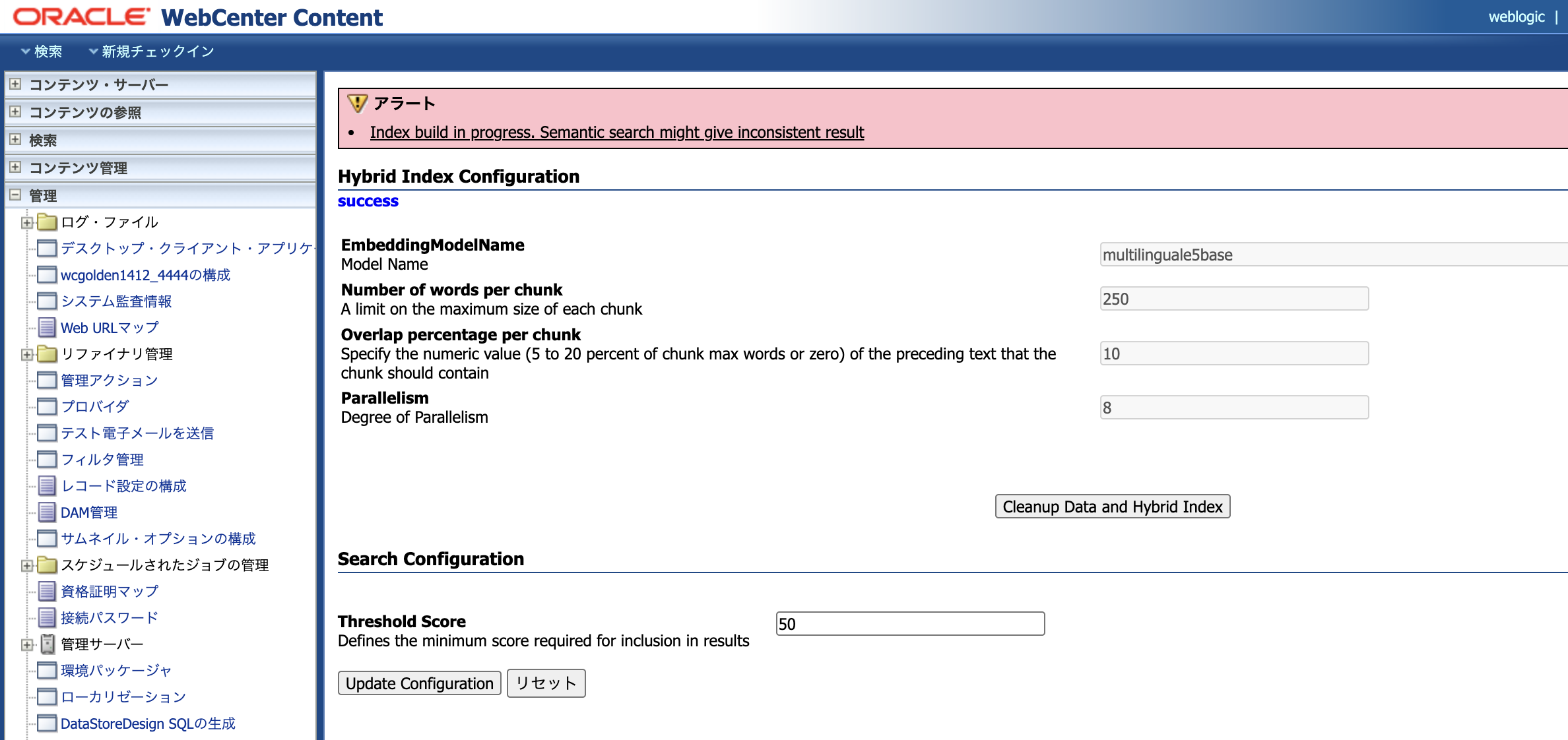Click the 接続パスワード document icon
This screenshot has width=1568, height=740.
(x=47, y=617)
